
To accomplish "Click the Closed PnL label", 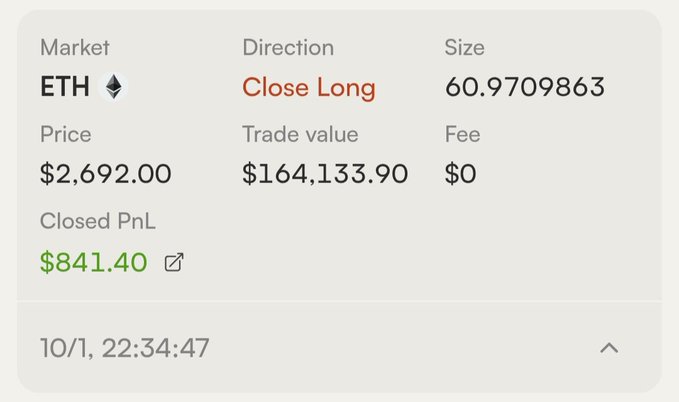I will pos(98,221).
